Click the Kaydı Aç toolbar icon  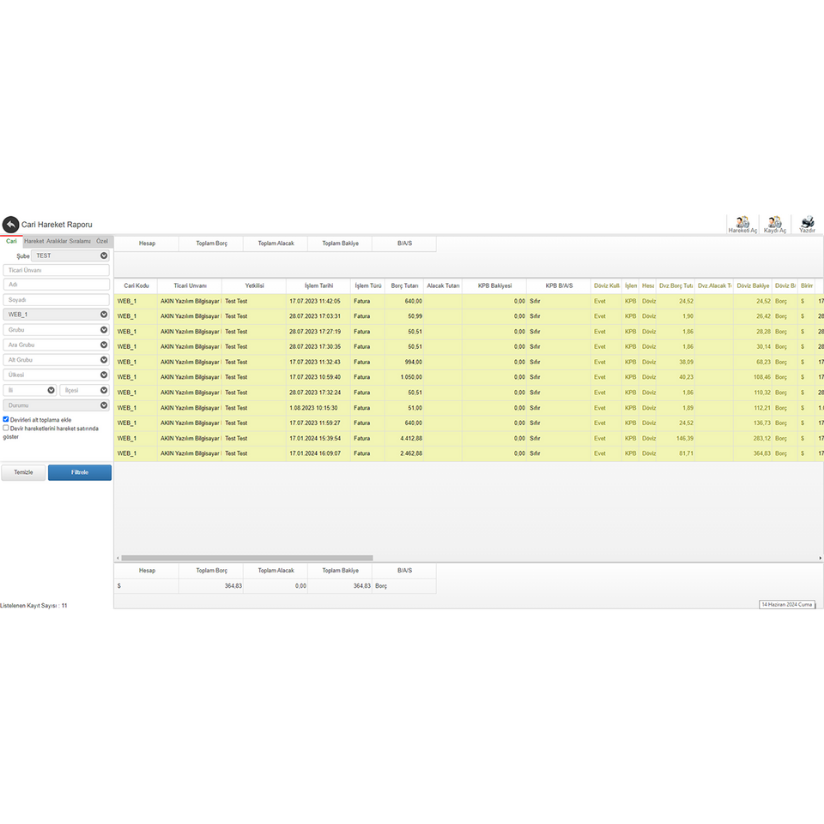774,223
